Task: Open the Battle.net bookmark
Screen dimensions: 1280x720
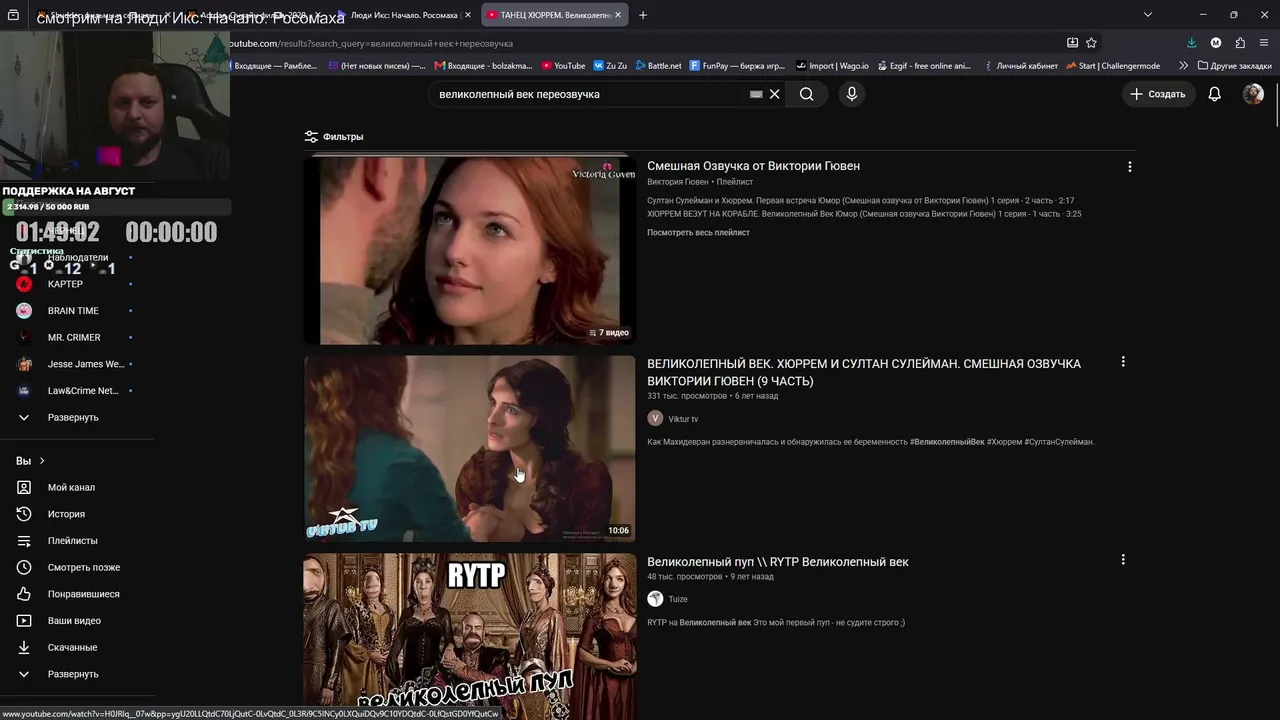Action: coord(658,66)
